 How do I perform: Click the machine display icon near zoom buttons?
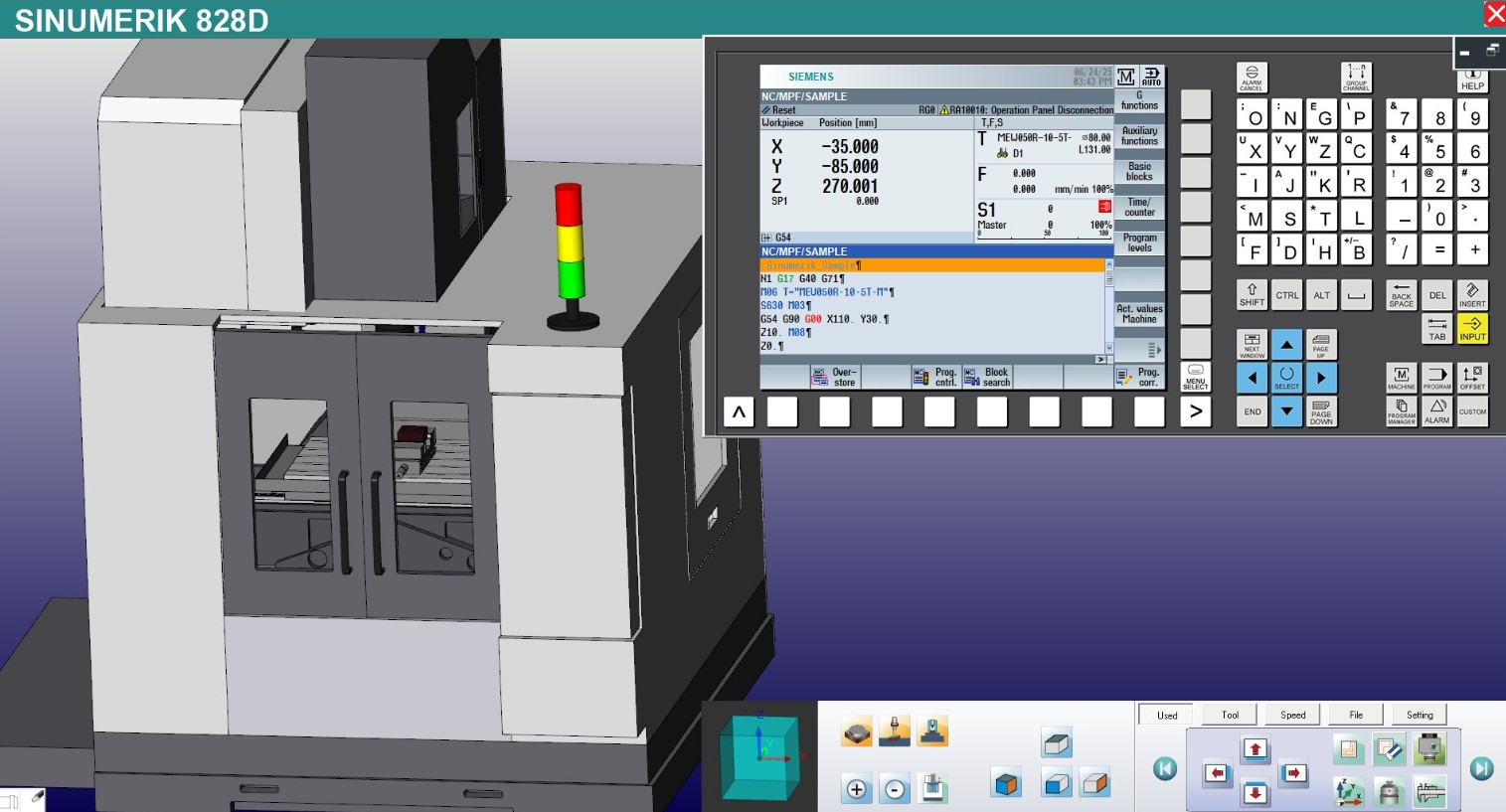point(932,788)
